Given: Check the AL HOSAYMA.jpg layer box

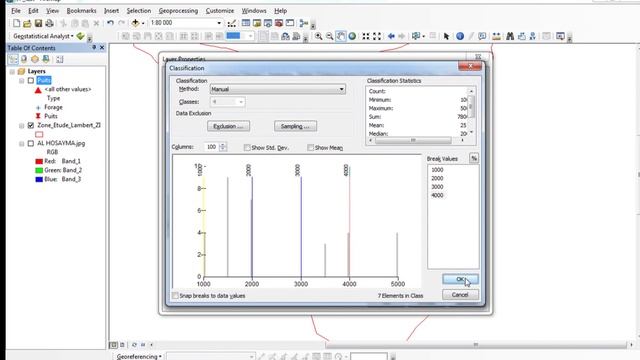Looking at the screenshot, I should tap(31, 143).
